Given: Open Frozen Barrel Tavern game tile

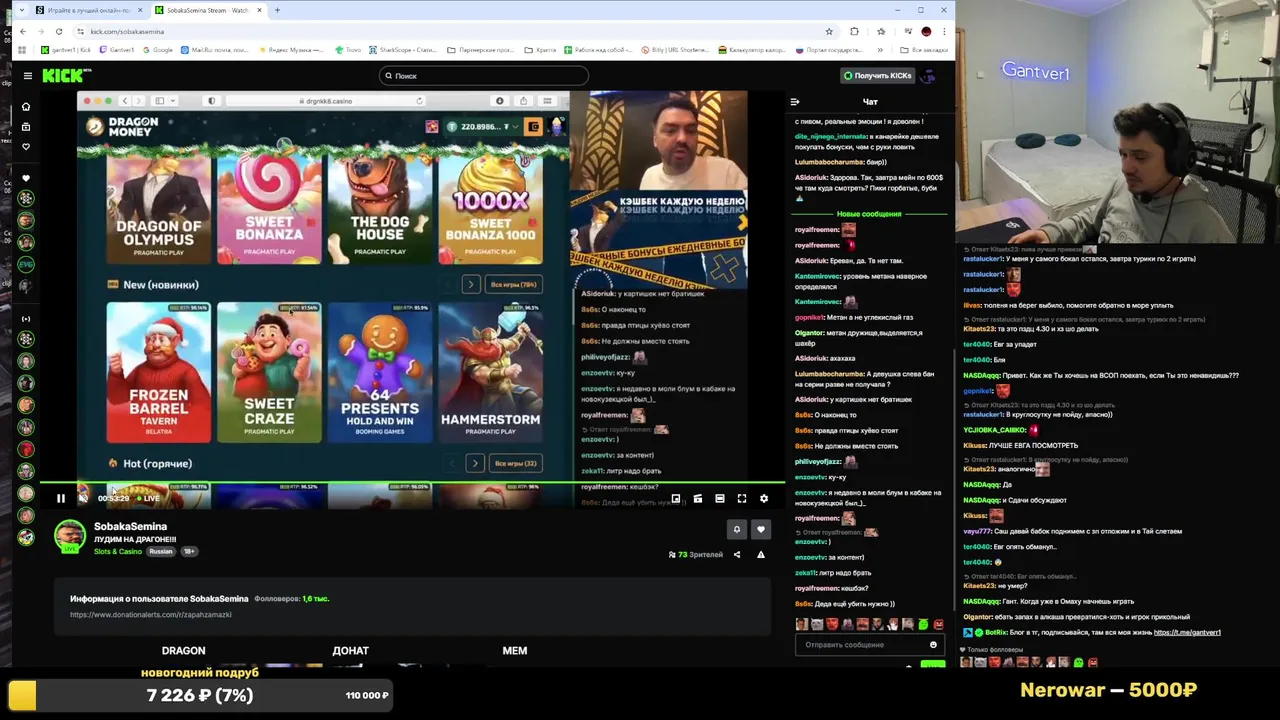Looking at the screenshot, I should pos(159,372).
